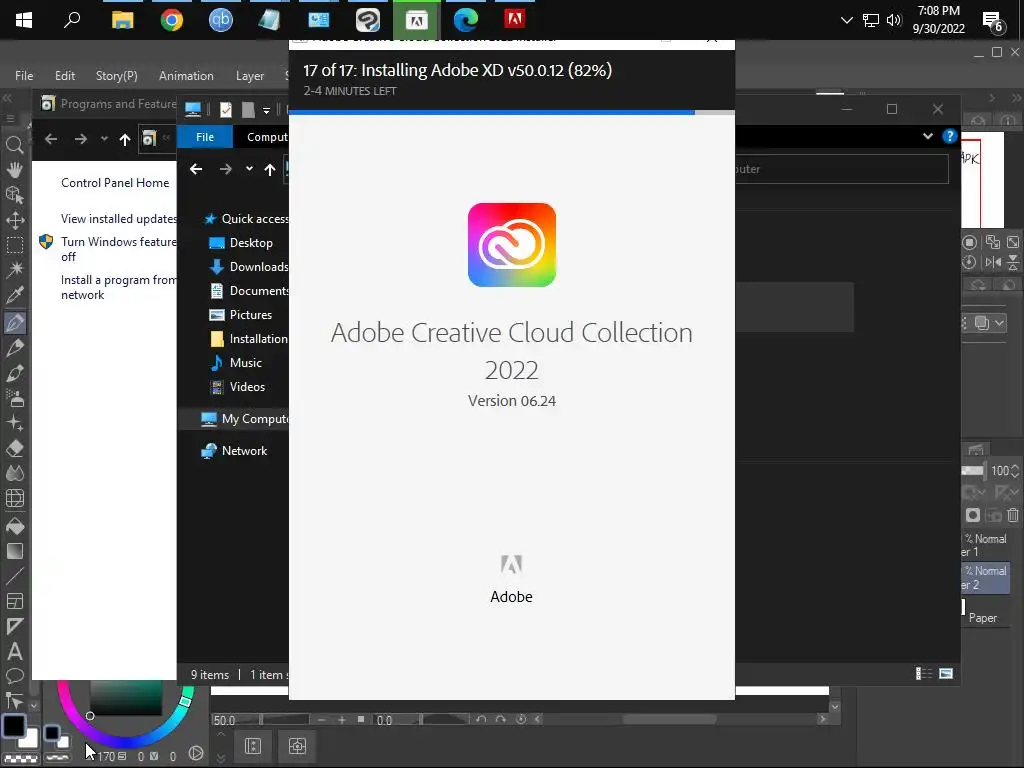
Task: Select the Object operation cube tool
Action: 14,195
